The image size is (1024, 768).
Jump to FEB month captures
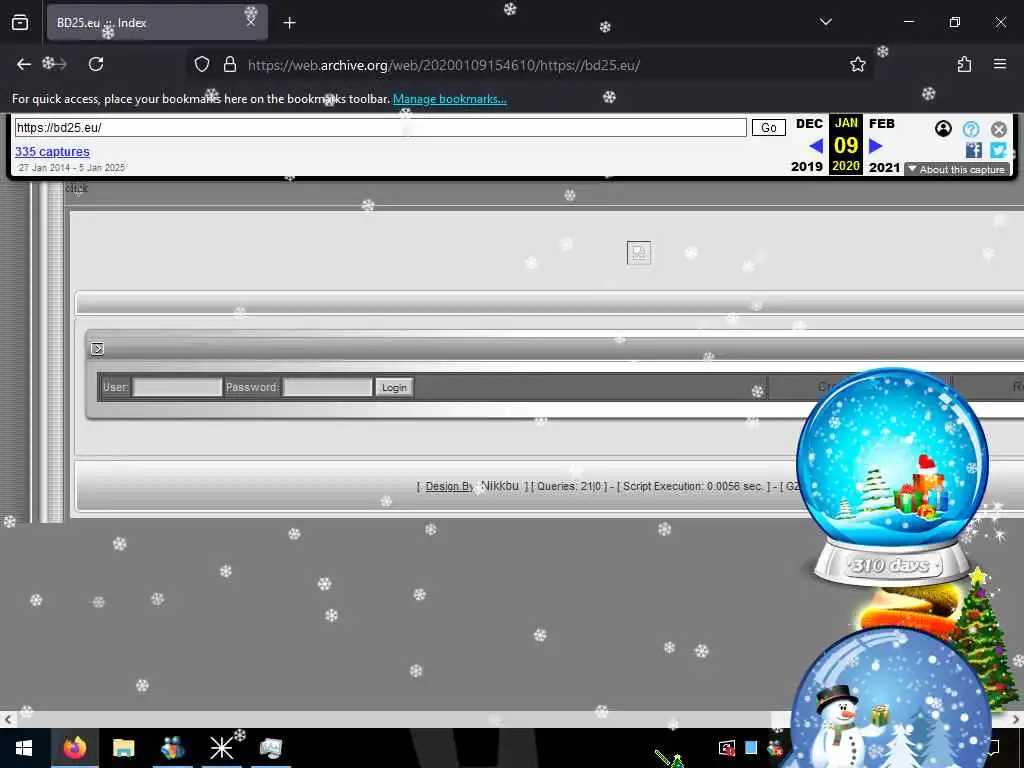(x=882, y=123)
